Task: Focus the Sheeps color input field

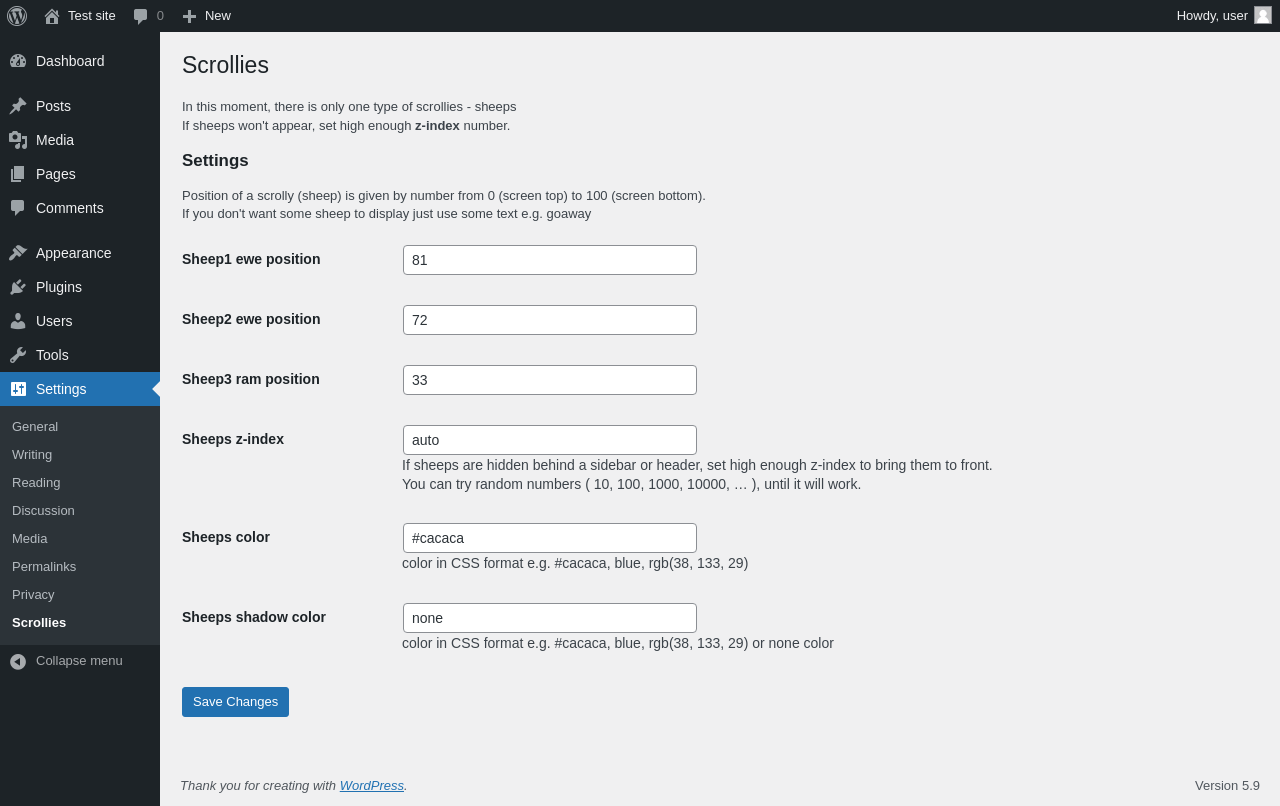Action: point(550,538)
